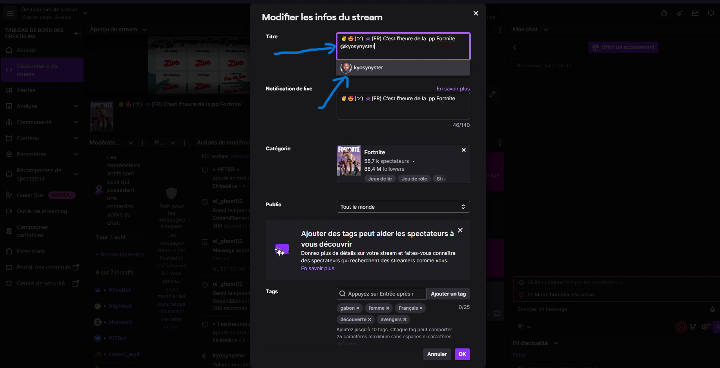Screen dimensions: 720x368
Task: Open the Modérateurs panel three-dot menu
Action: (142, 143)
